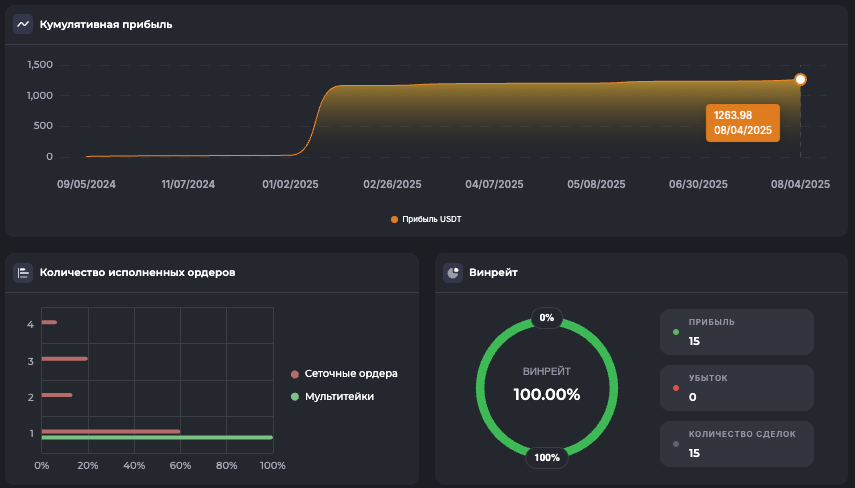Image resolution: width=855 pixels, height=488 pixels.
Task: Click the 0% label atop the winrate donut
Action: pyautogui.click(x=546, y=317)
